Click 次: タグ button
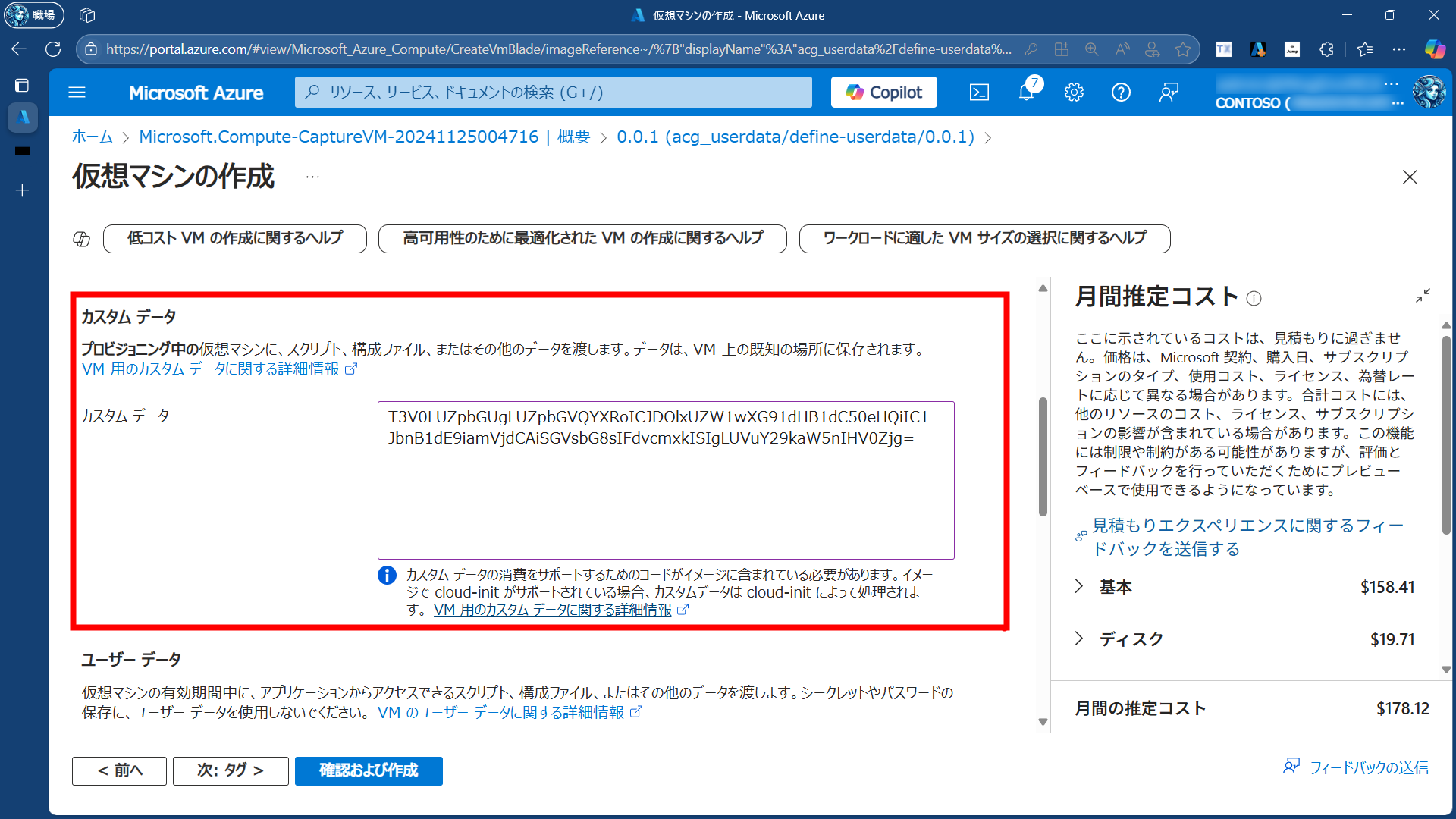The image size is (1456, 819). (x=231, y=770)
